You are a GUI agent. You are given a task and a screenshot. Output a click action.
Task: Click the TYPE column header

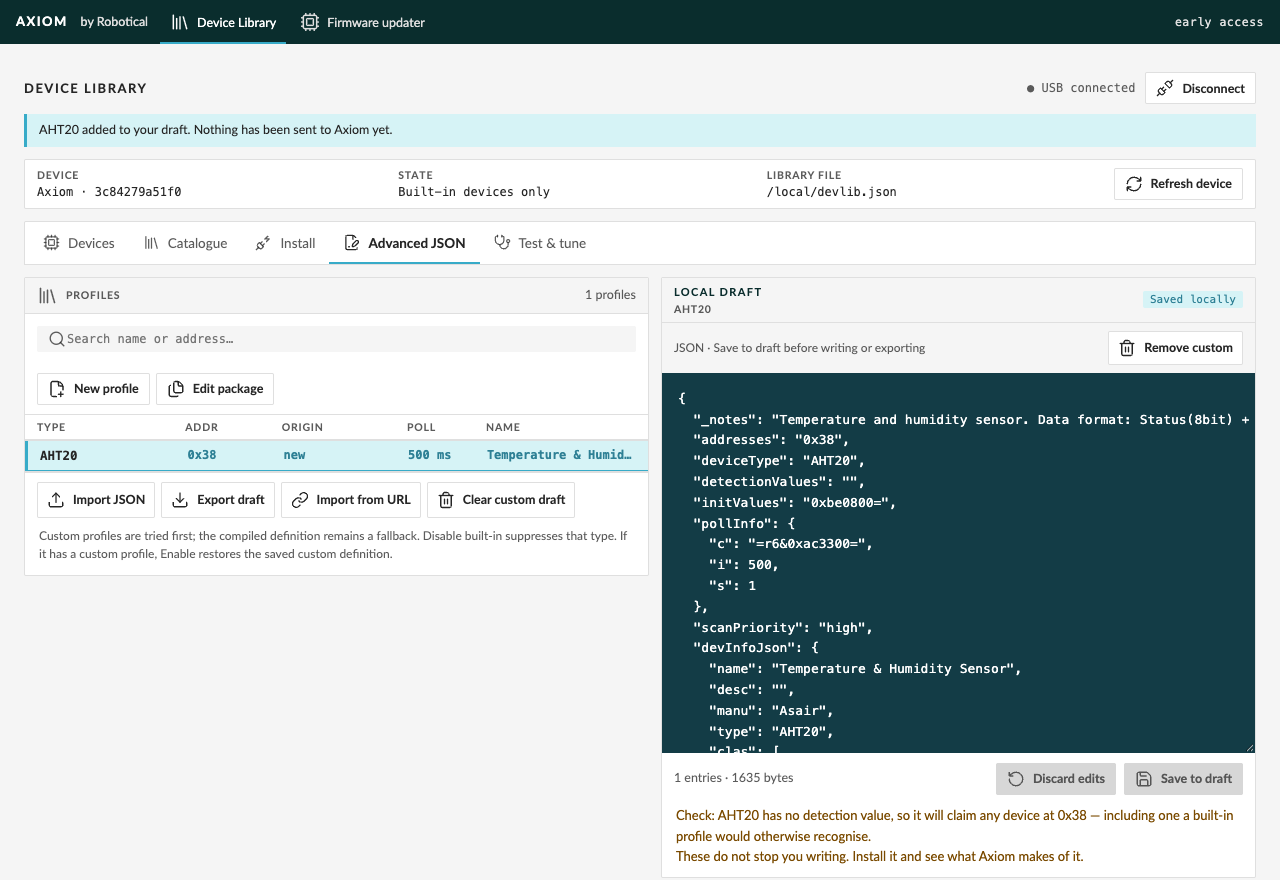(51, 427)
